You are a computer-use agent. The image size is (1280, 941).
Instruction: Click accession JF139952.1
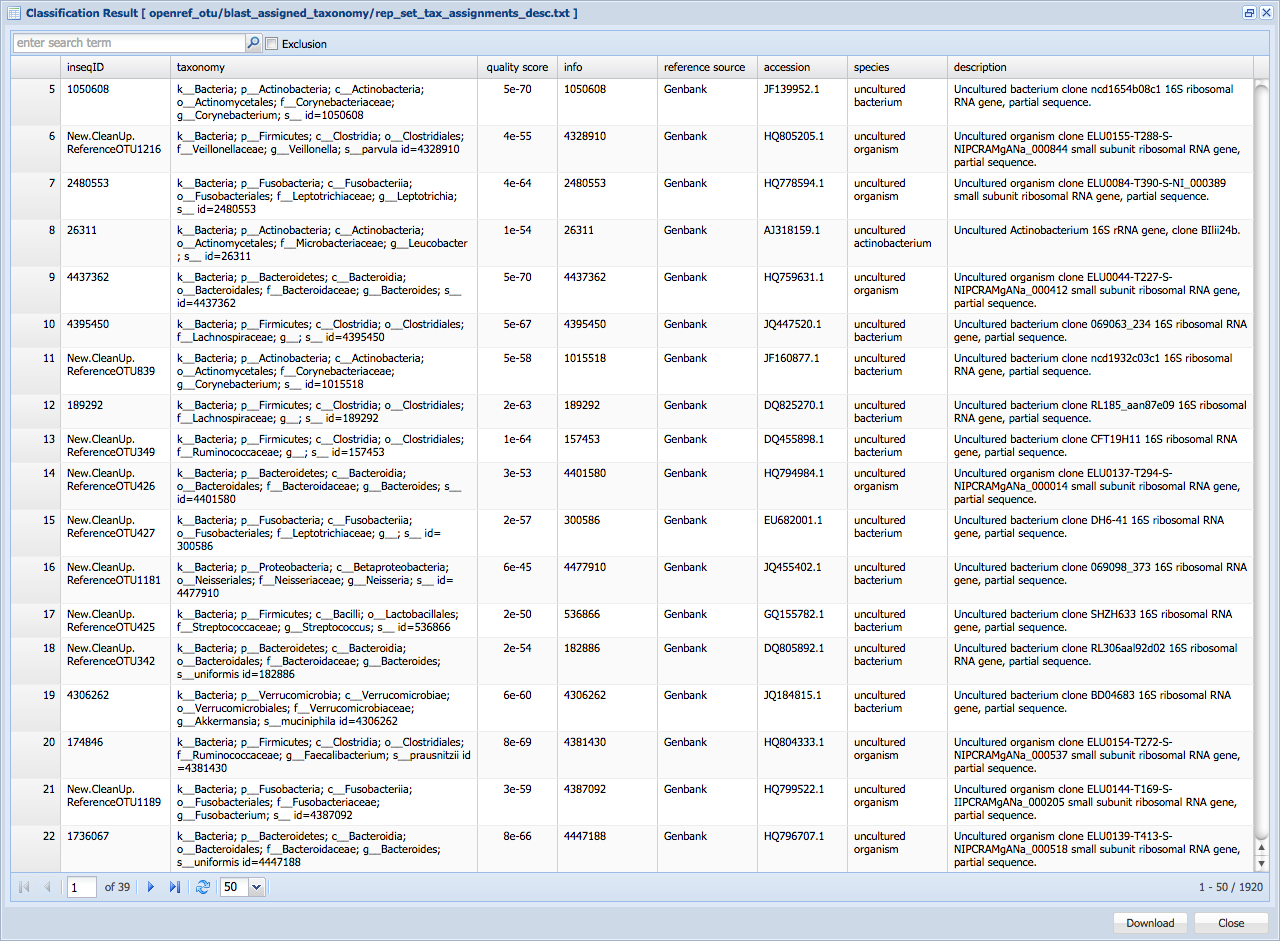pos(791,89)
